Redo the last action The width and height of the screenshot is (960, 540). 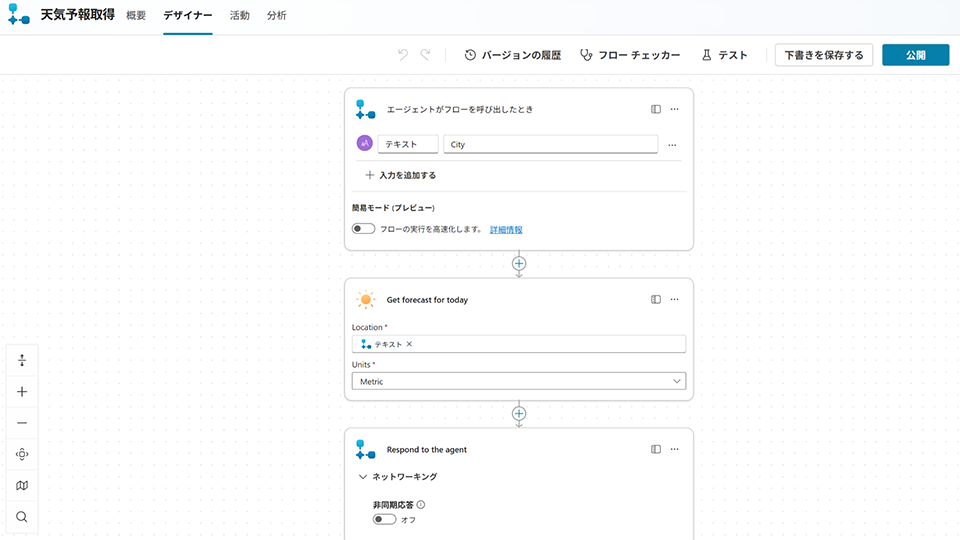(425, 54)
